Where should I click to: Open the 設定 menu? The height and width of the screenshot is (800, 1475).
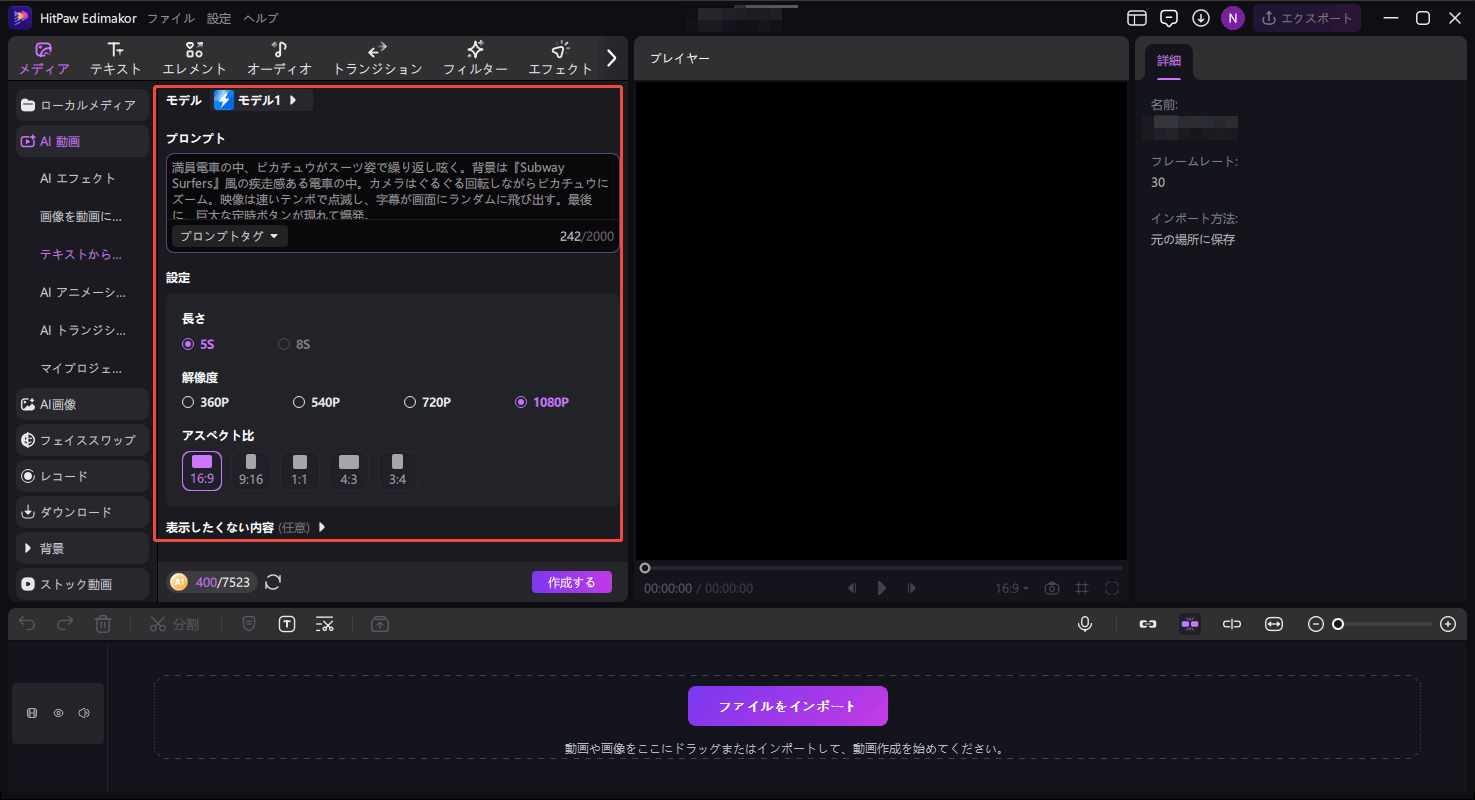click(x=219, y=18)
